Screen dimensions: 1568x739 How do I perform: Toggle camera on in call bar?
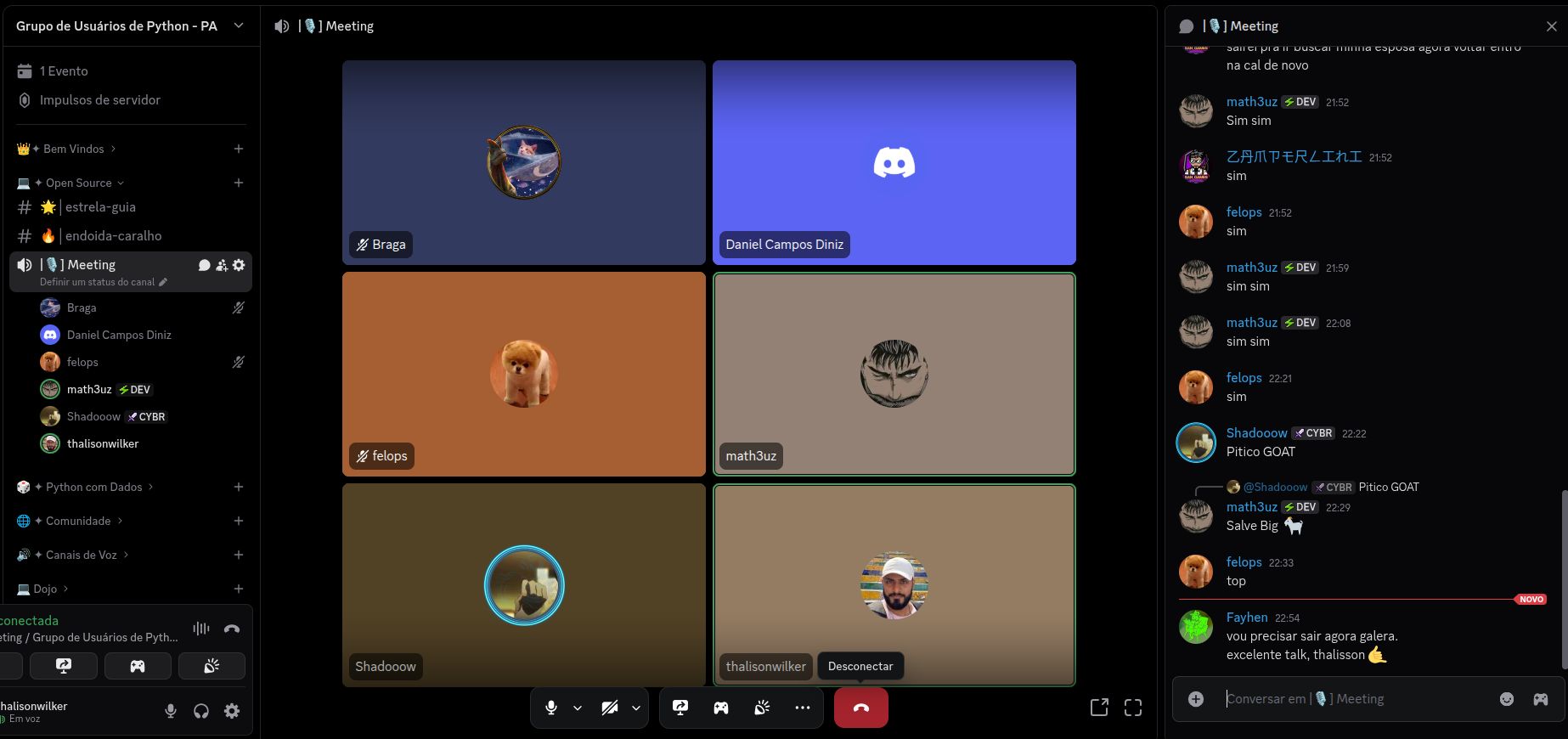click(609, 708)
